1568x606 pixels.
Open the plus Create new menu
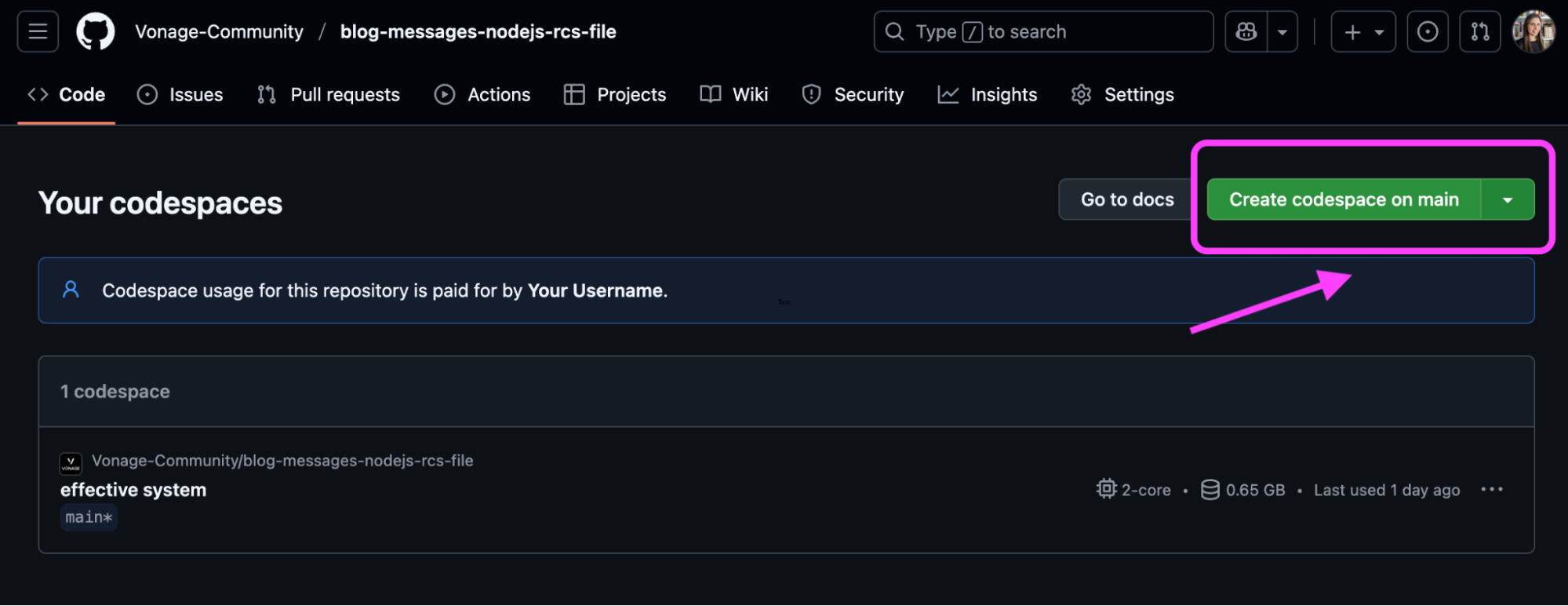1363,31
